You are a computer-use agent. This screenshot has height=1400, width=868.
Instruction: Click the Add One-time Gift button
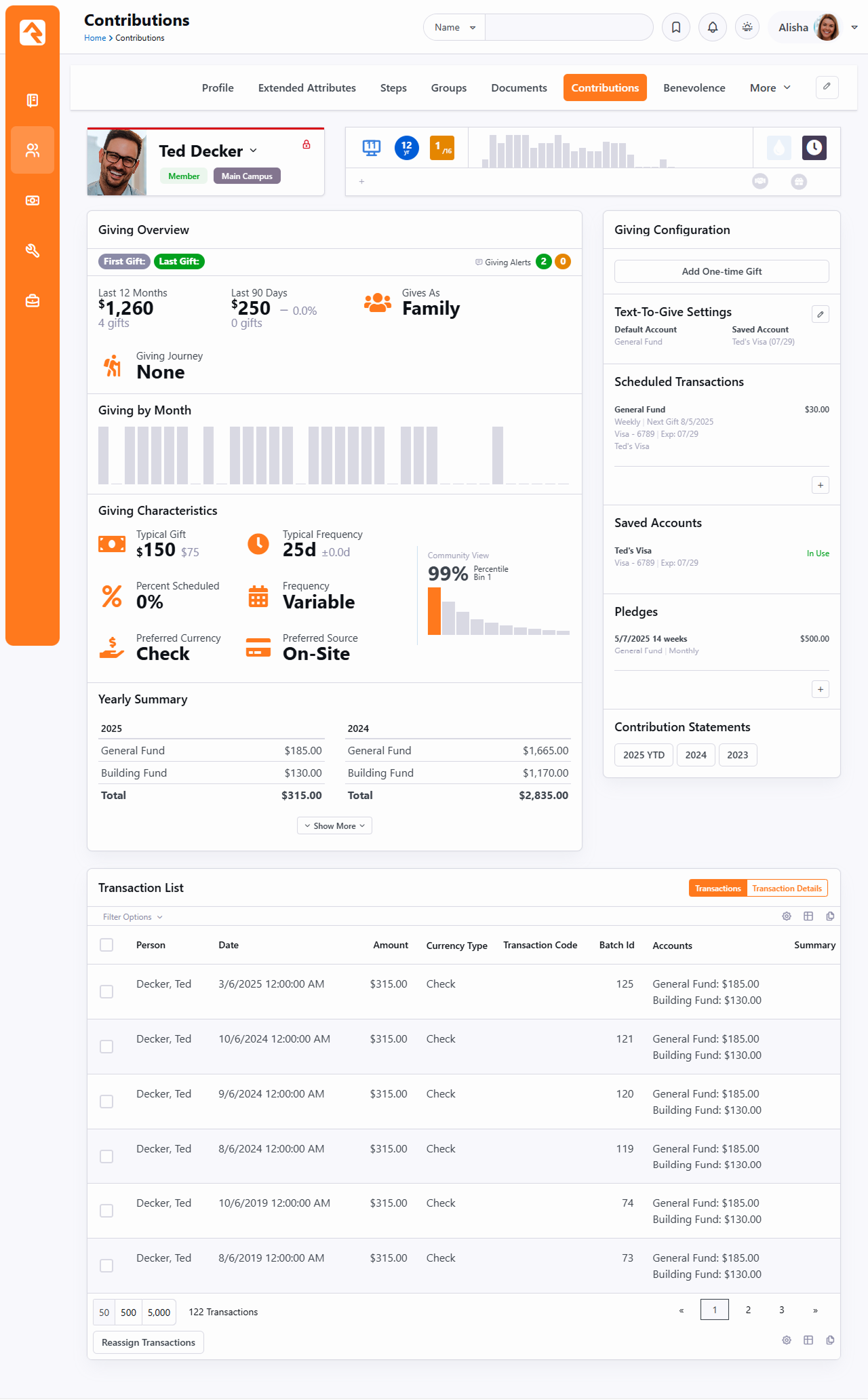coord(722,271)
